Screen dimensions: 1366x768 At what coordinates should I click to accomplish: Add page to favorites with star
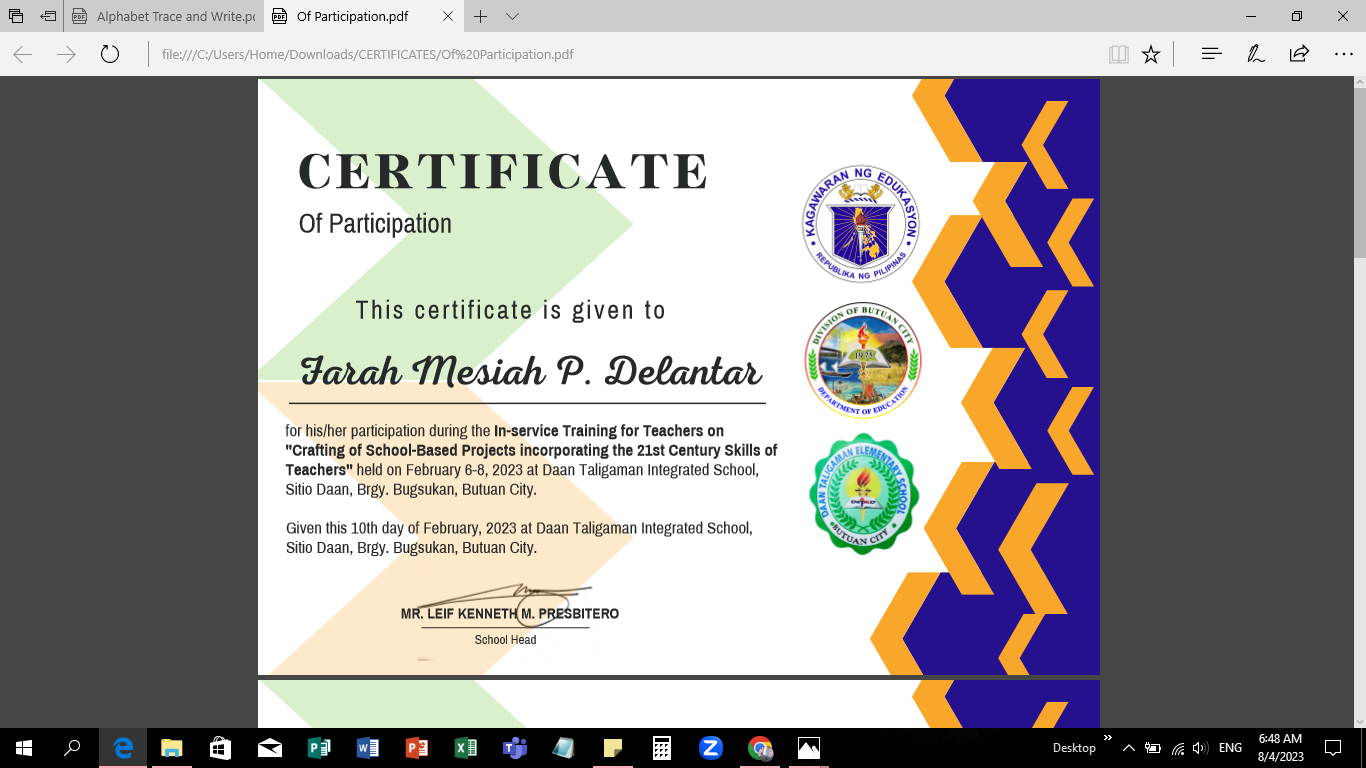click(x=1151, y=54)
